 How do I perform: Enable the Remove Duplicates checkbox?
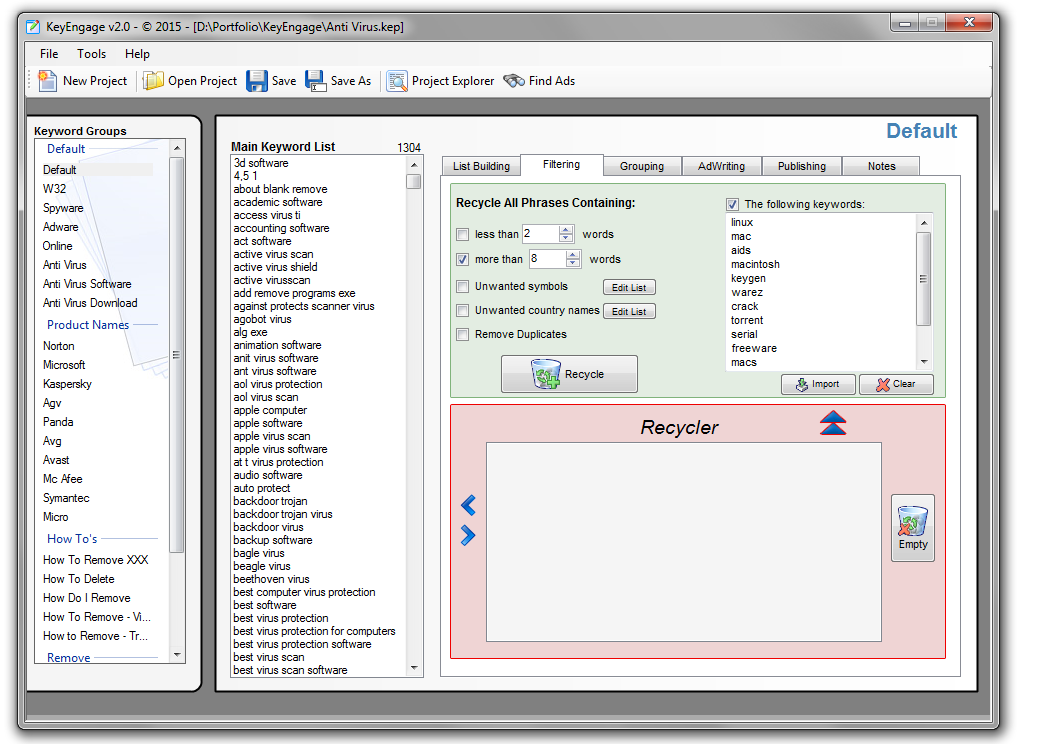(462, 335)
